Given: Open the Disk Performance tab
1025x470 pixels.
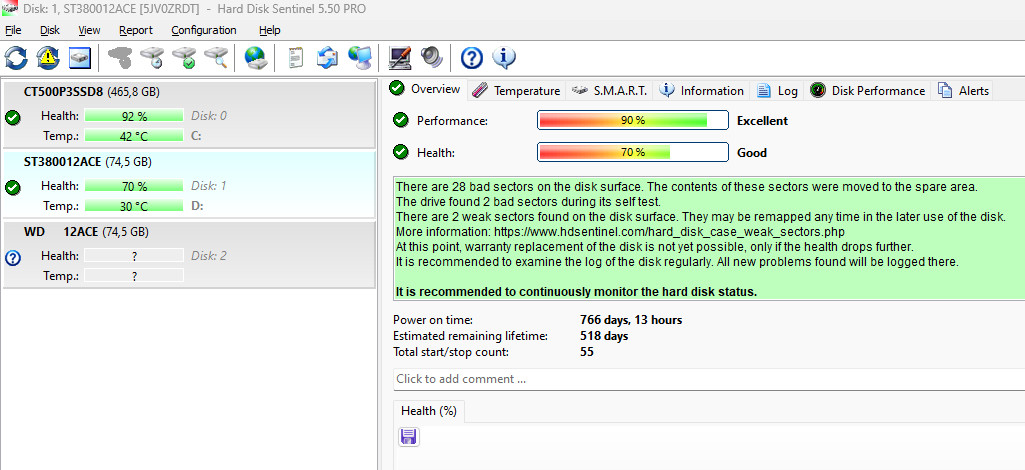Looking at the screenshot, I should tap(867, 90).
